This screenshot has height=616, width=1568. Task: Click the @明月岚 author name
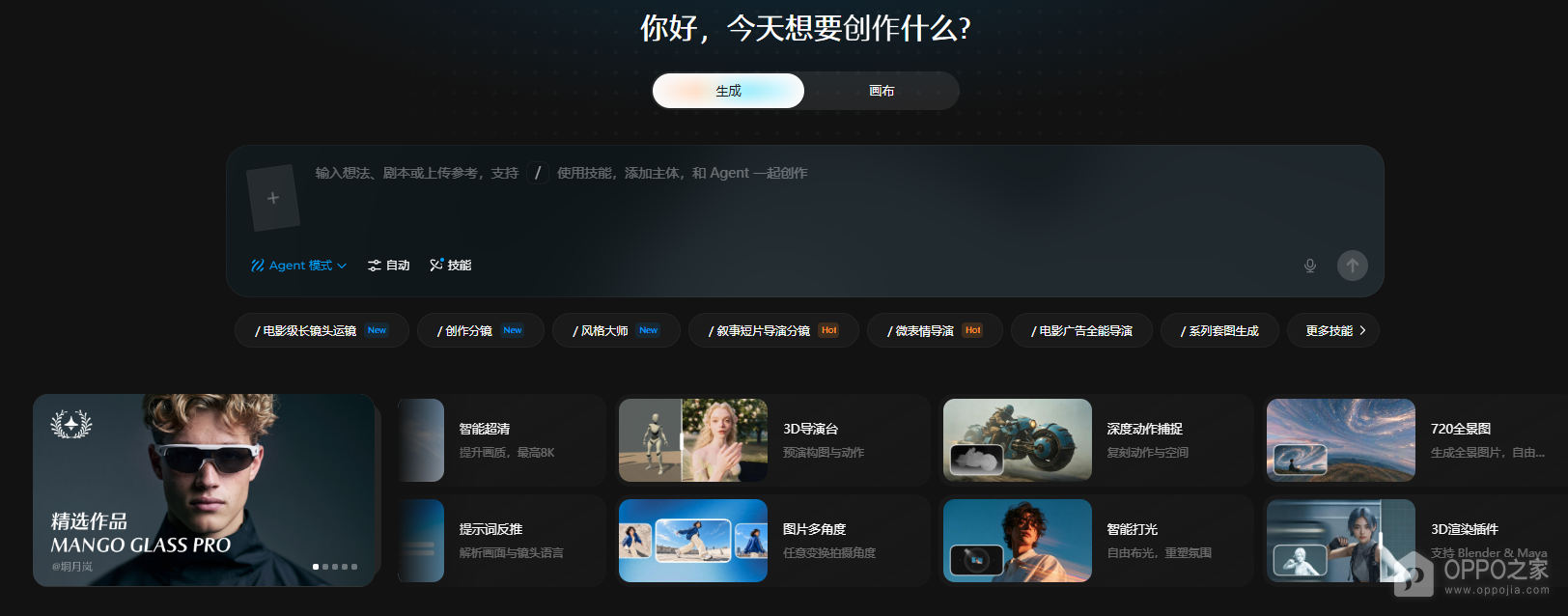[72, 567]
